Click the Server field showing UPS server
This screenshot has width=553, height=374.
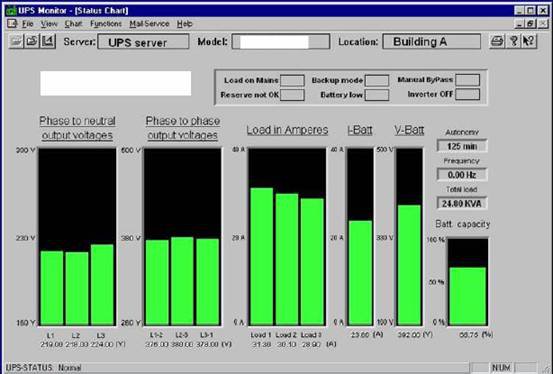coord(143,42)
